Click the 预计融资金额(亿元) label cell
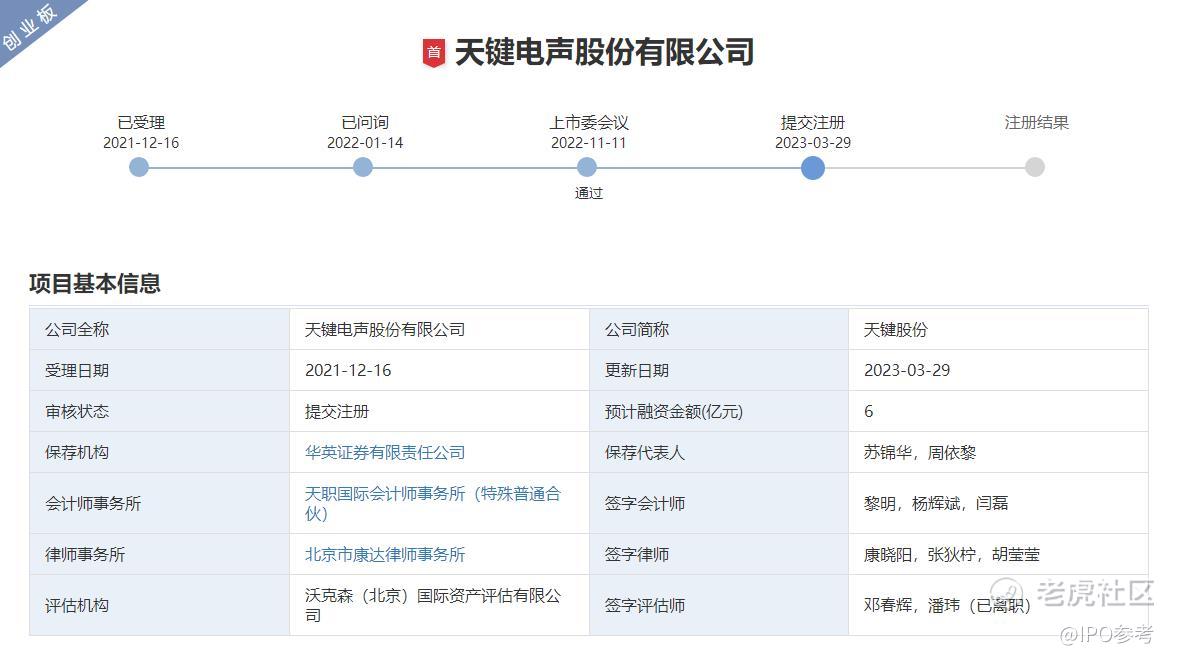This screenshot has width=1177, height=661. click(x=719, y=411)
